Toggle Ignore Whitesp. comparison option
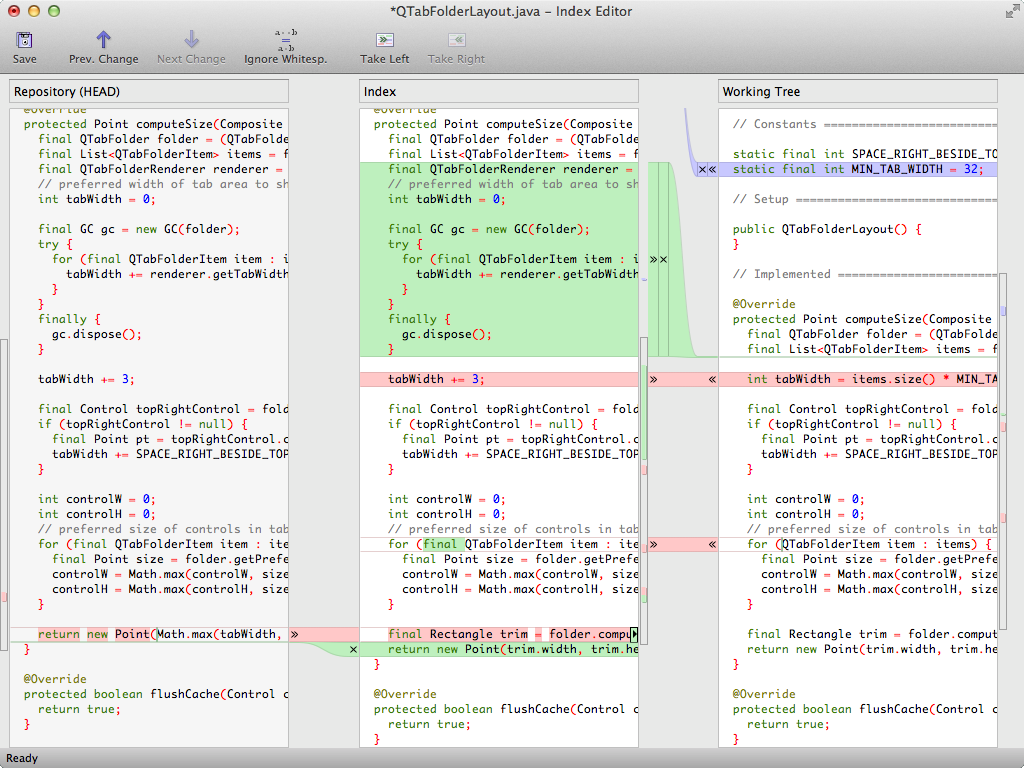1024x768 pixels. click(285, 48)
